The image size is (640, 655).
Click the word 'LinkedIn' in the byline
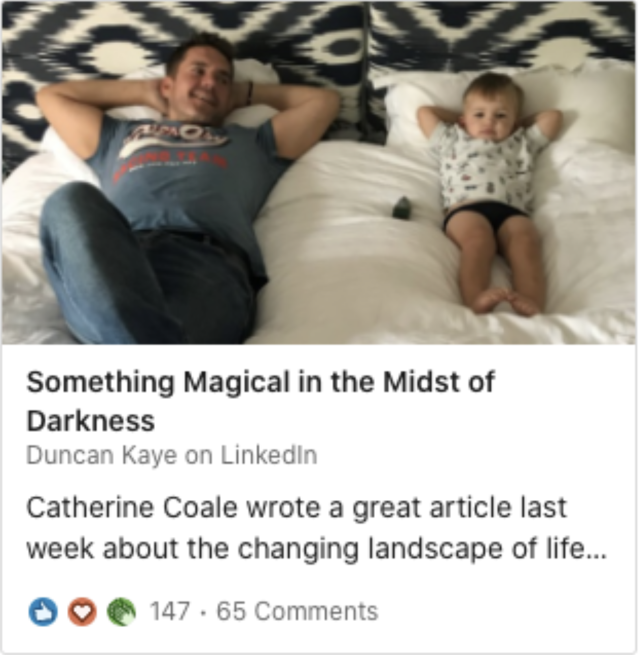click(269, 455)
